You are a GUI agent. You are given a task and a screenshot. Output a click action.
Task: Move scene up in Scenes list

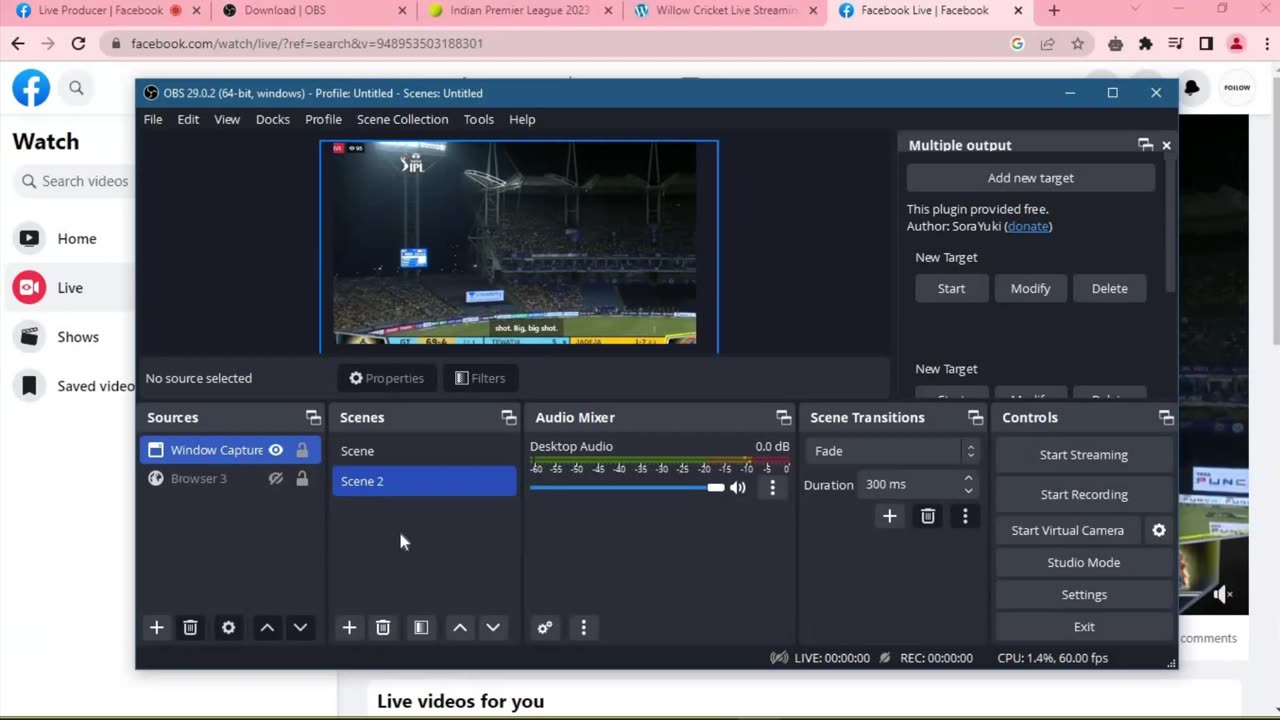click(x=460, y=627)
